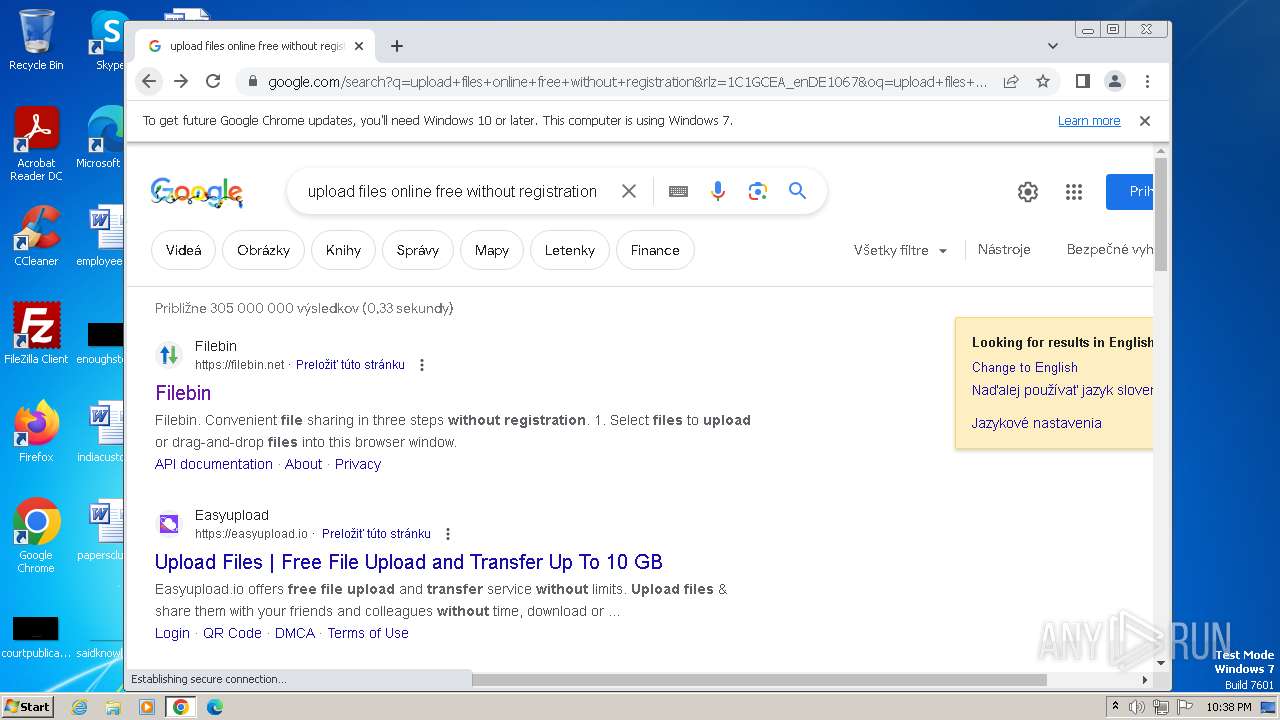Go back using the browser back arrow

tap(149, 81)
